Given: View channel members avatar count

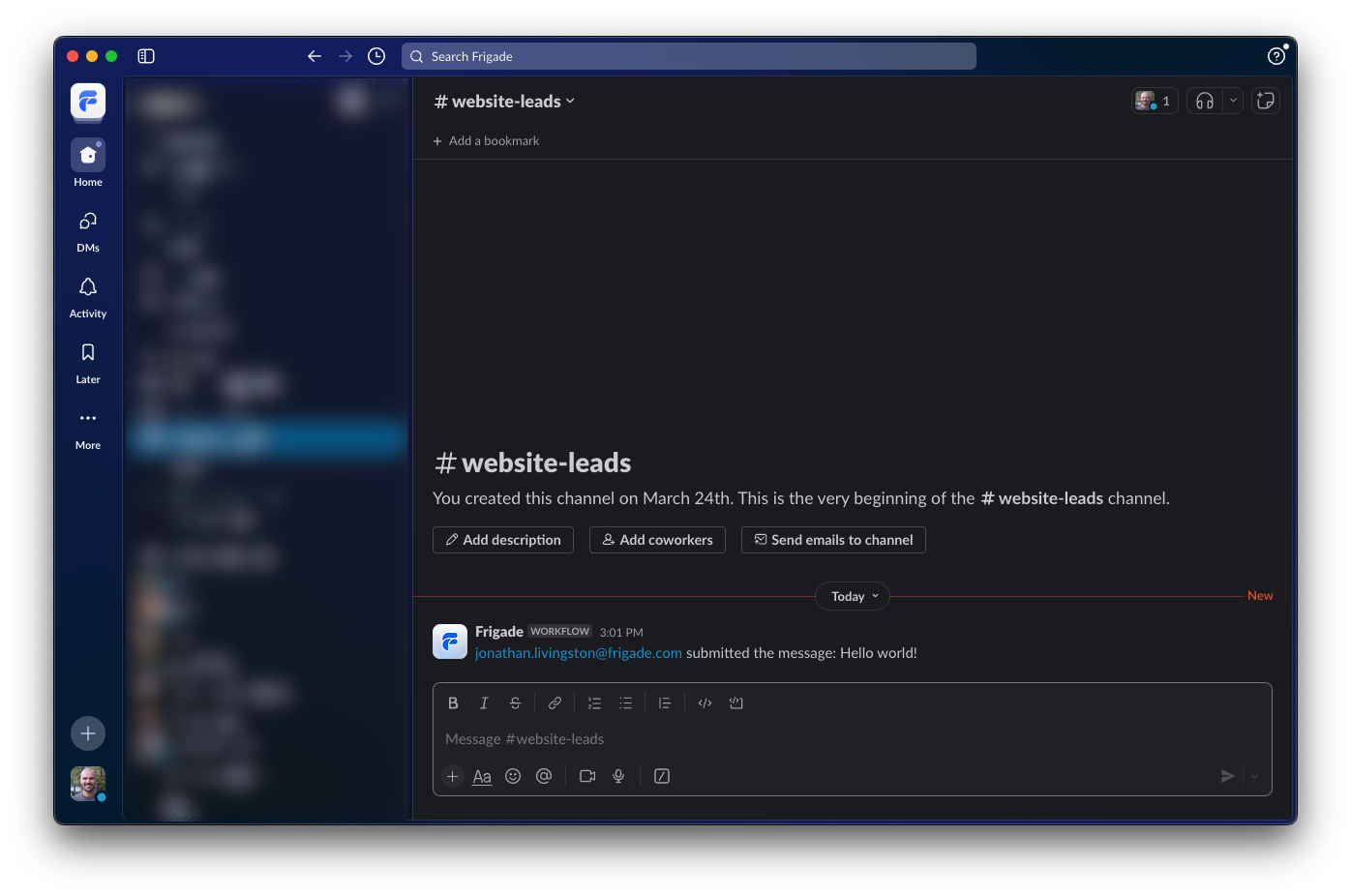Looking at the screenshot, I should click(x=1155, y=101).
